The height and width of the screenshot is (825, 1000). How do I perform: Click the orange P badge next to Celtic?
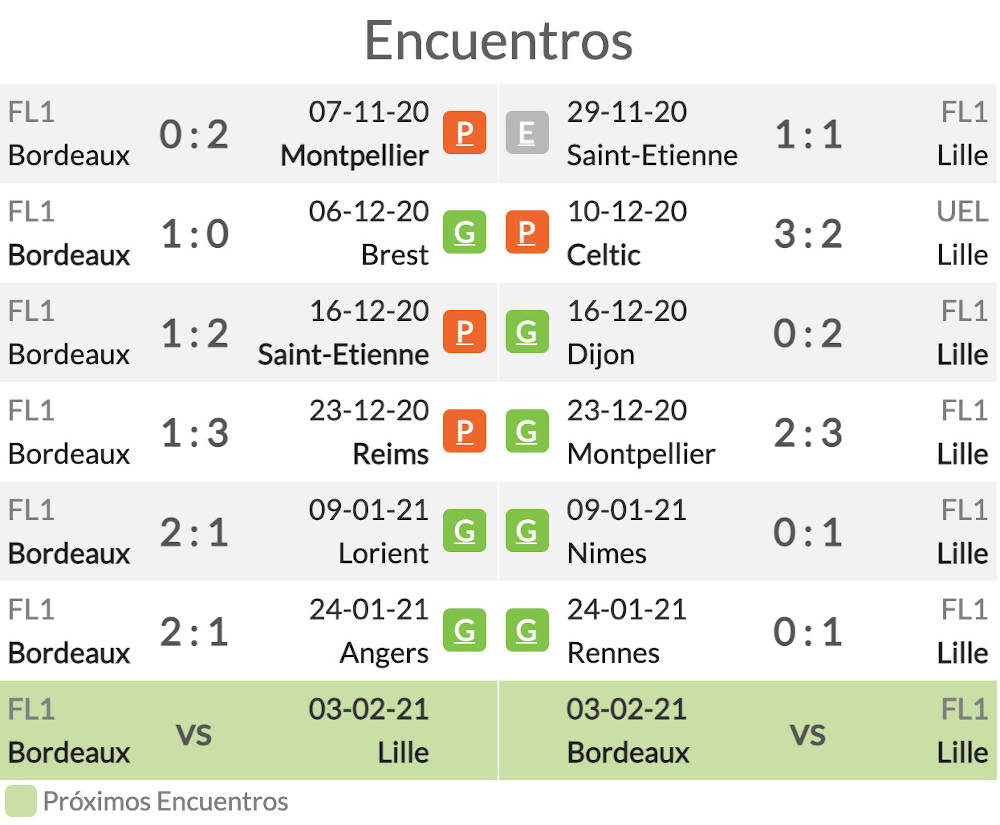527,232
